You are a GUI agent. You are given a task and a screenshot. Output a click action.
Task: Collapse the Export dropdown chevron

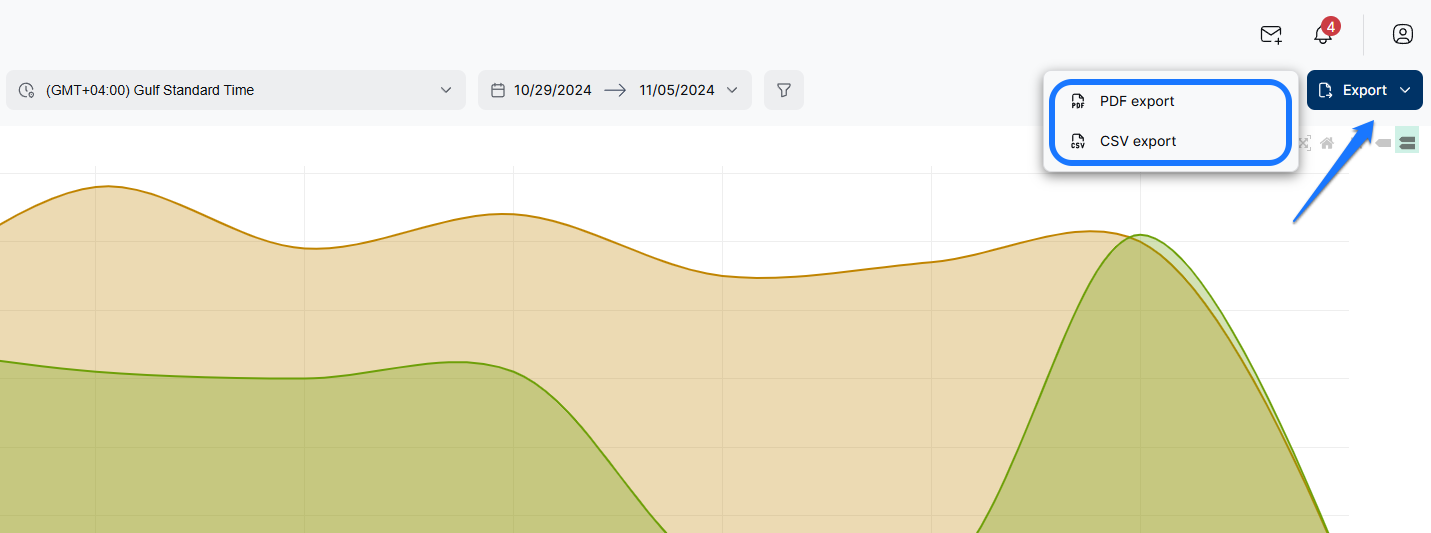pos(1405,90)
